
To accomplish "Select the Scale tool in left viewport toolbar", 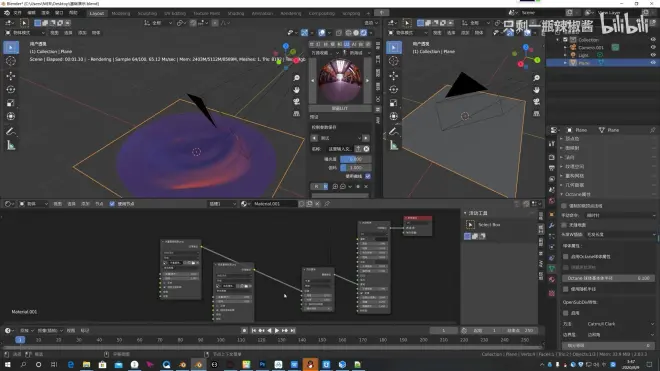I will (11, 103).
